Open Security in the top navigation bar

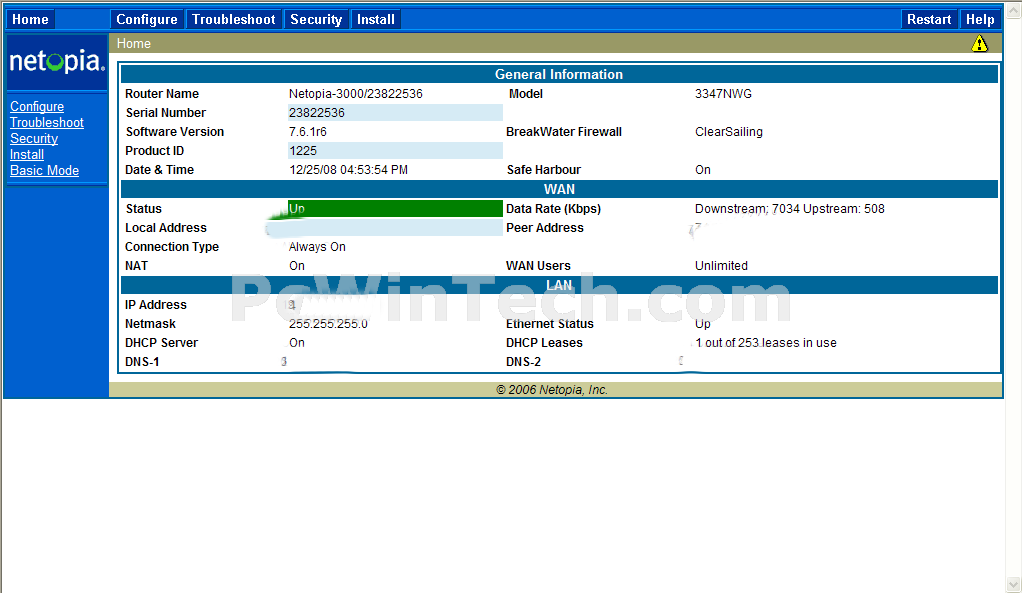coord(316,20)
